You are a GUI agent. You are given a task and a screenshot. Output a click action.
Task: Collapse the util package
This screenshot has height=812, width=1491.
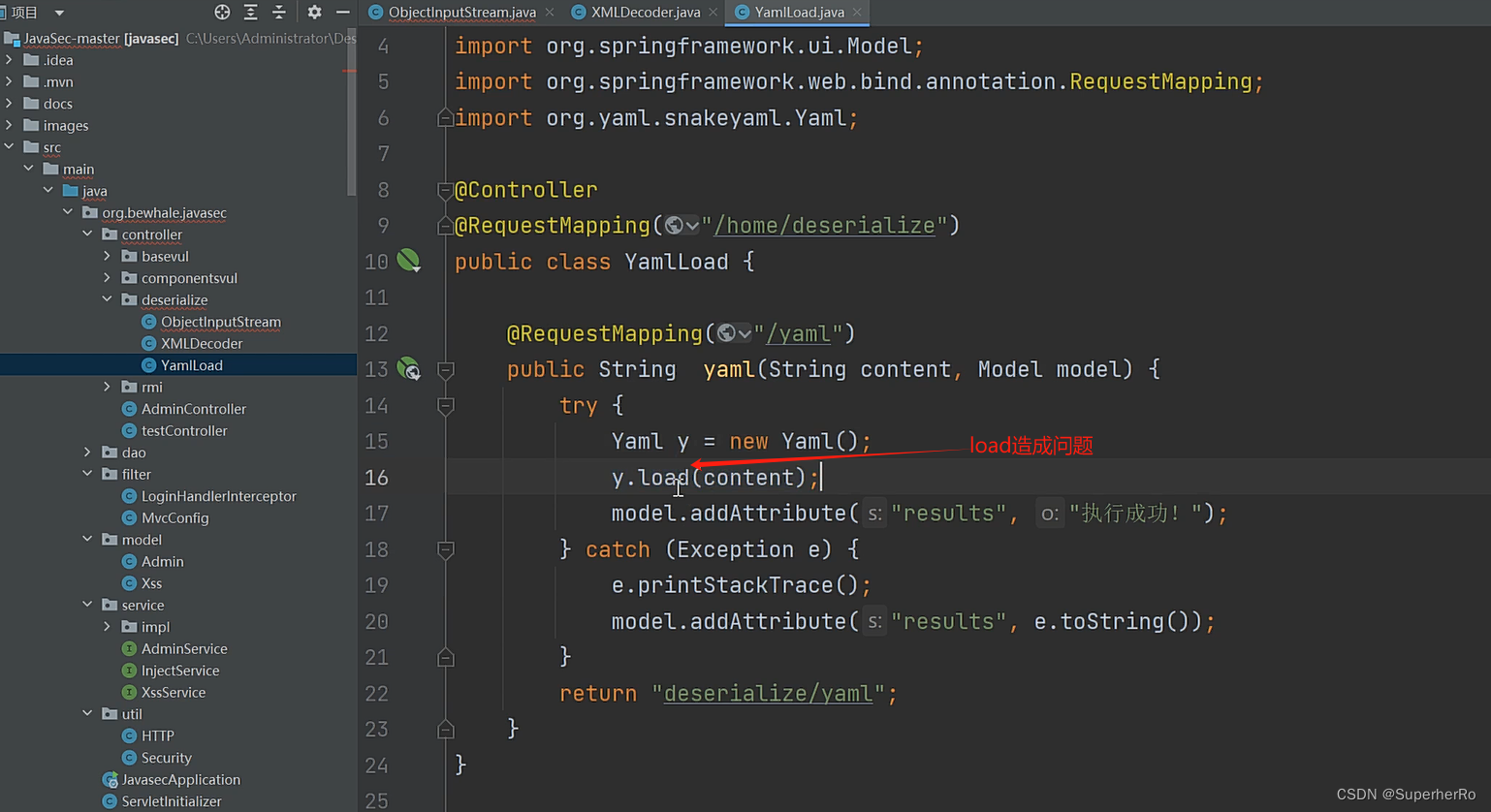click(87, 714)
